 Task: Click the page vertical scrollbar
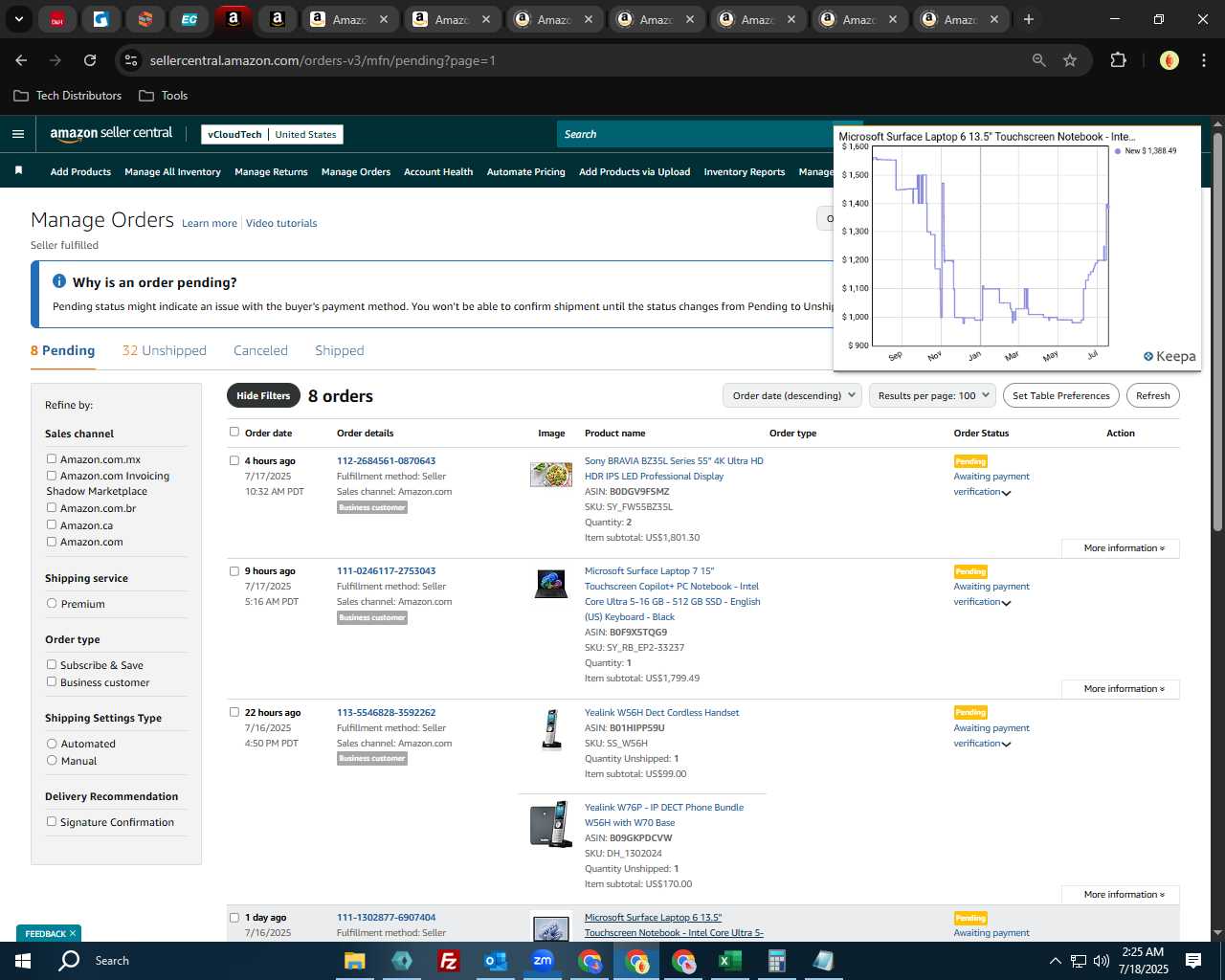(x=1217, y=332)
